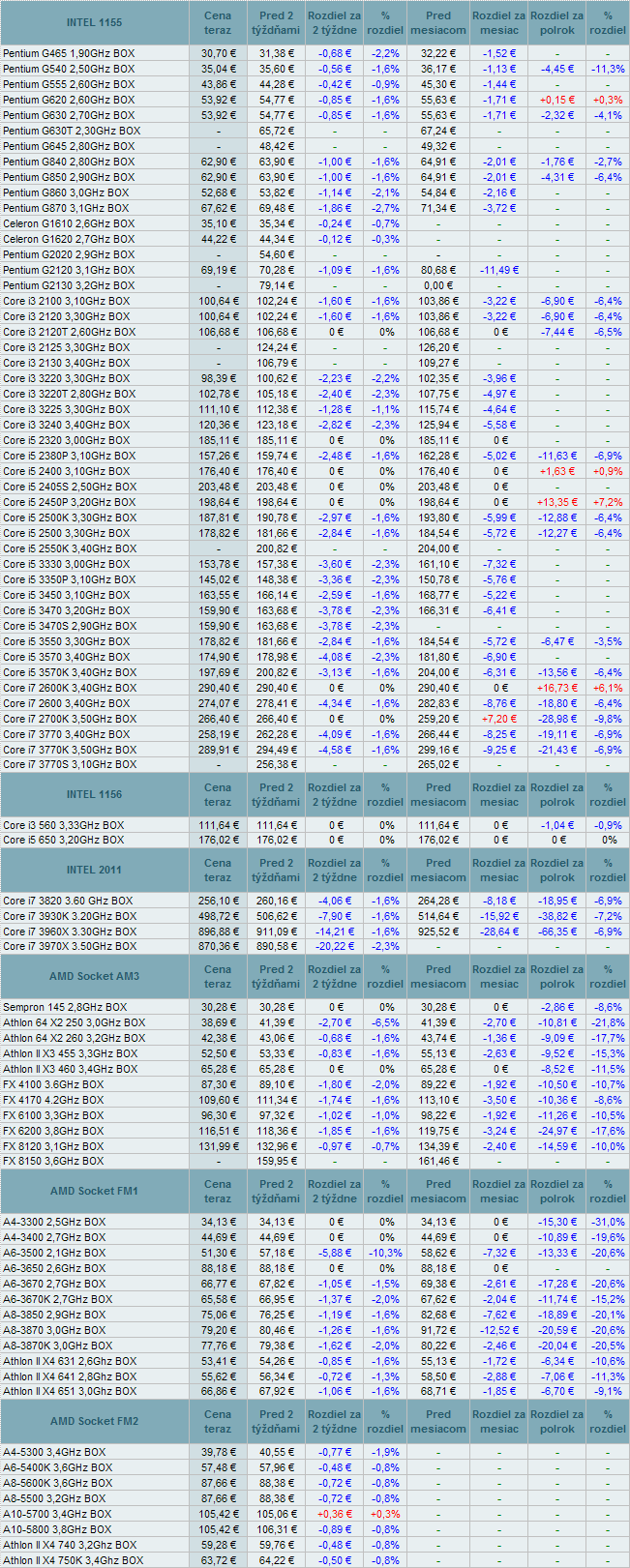
Task: Click row label 'A8-3870K 3,0GHz BOX'
Action: [58, 1346]
